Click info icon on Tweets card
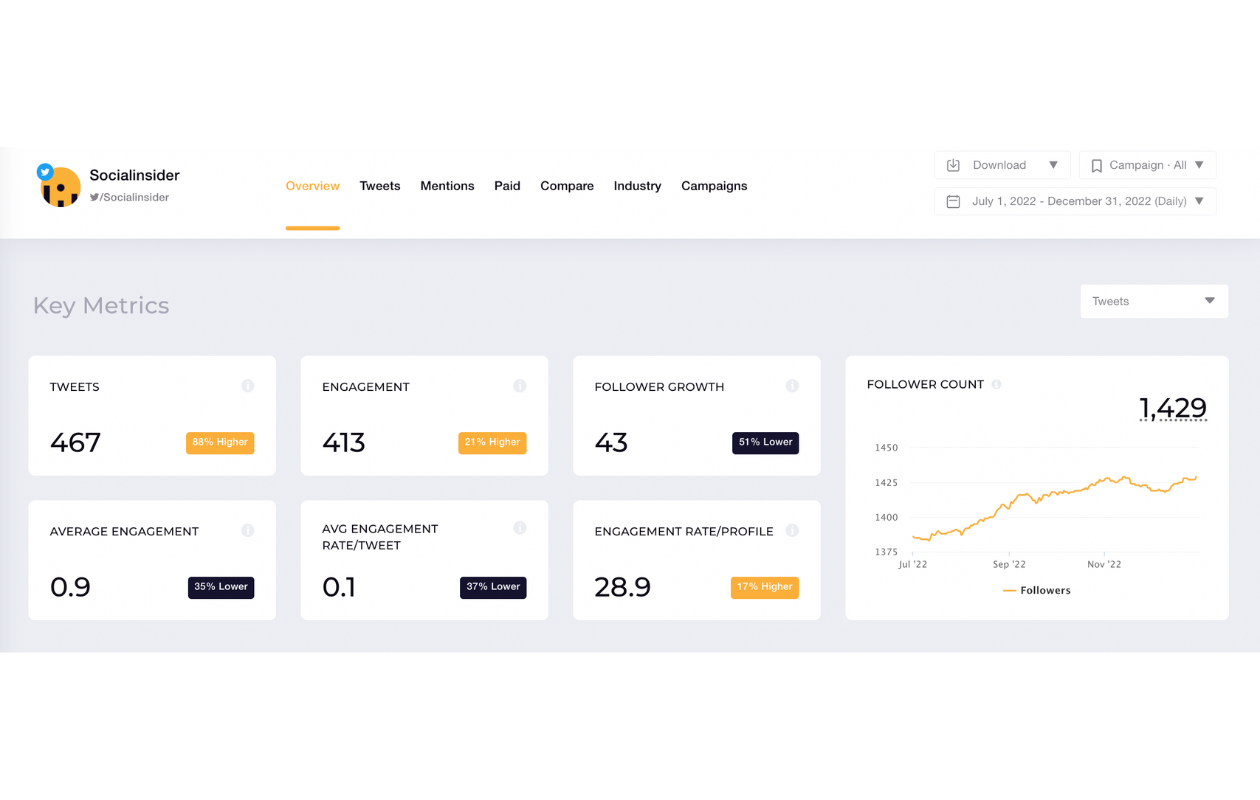The image size is (1260, 800). [248, 386]
